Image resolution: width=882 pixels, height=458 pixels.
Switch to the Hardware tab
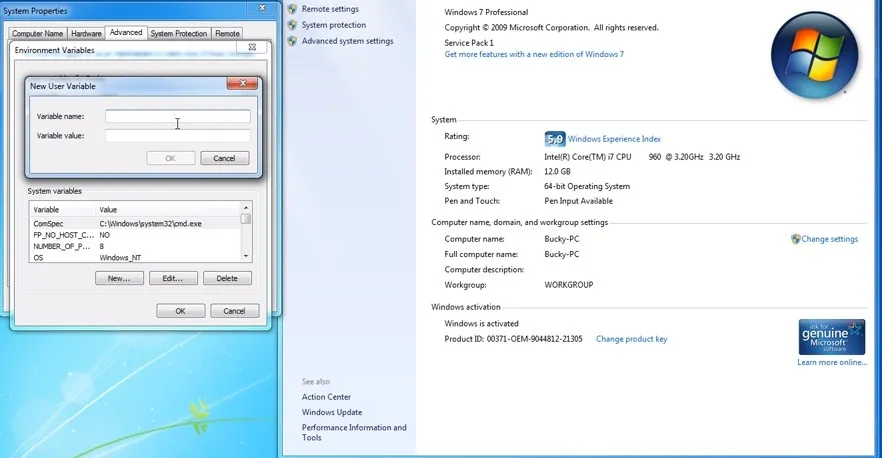(x=86, y=34)
